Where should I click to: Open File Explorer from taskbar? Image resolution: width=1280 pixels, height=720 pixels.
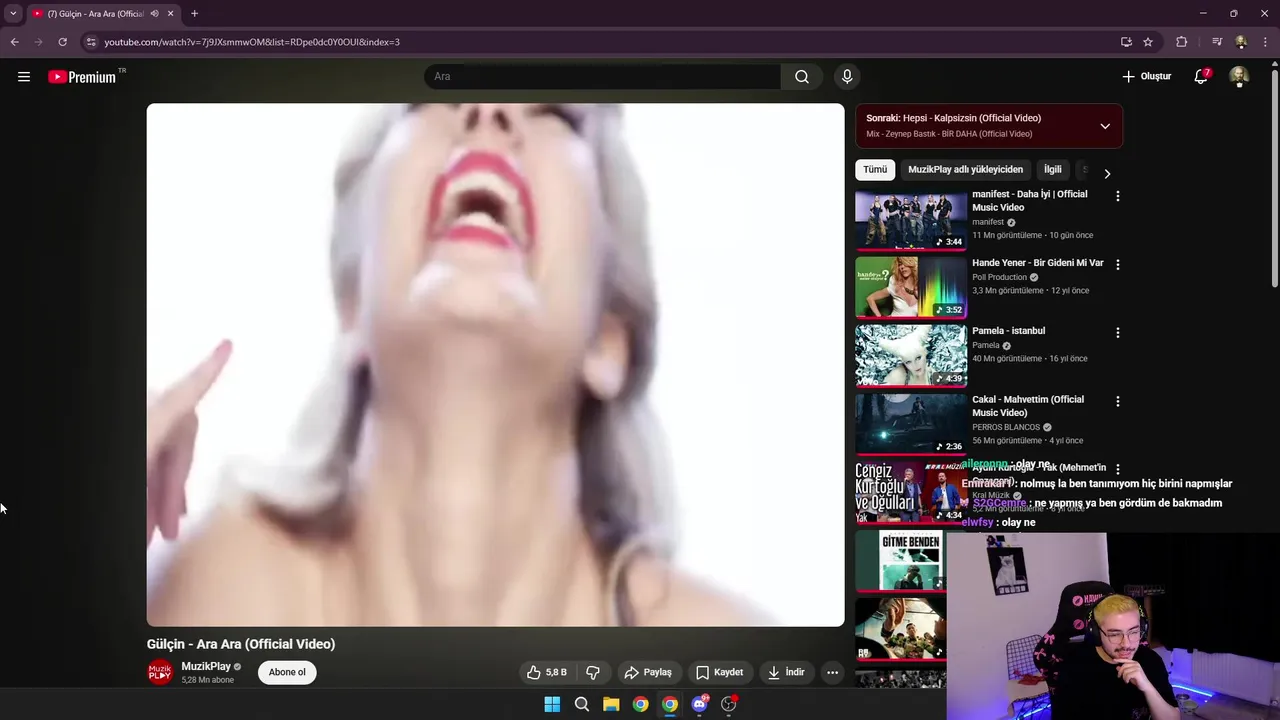click(611, 704)
